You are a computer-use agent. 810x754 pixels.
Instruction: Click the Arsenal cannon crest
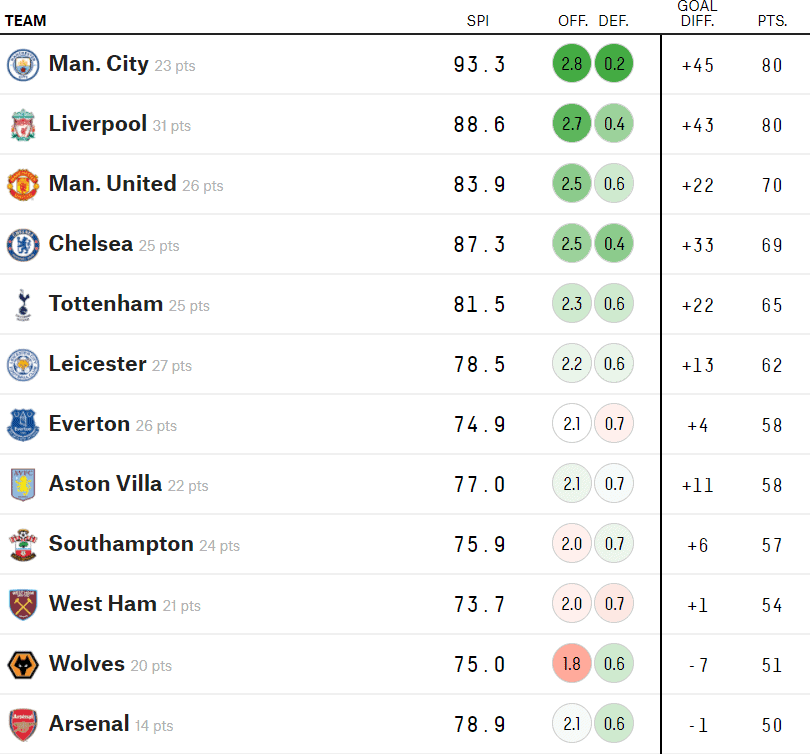[x=23, y=725]
